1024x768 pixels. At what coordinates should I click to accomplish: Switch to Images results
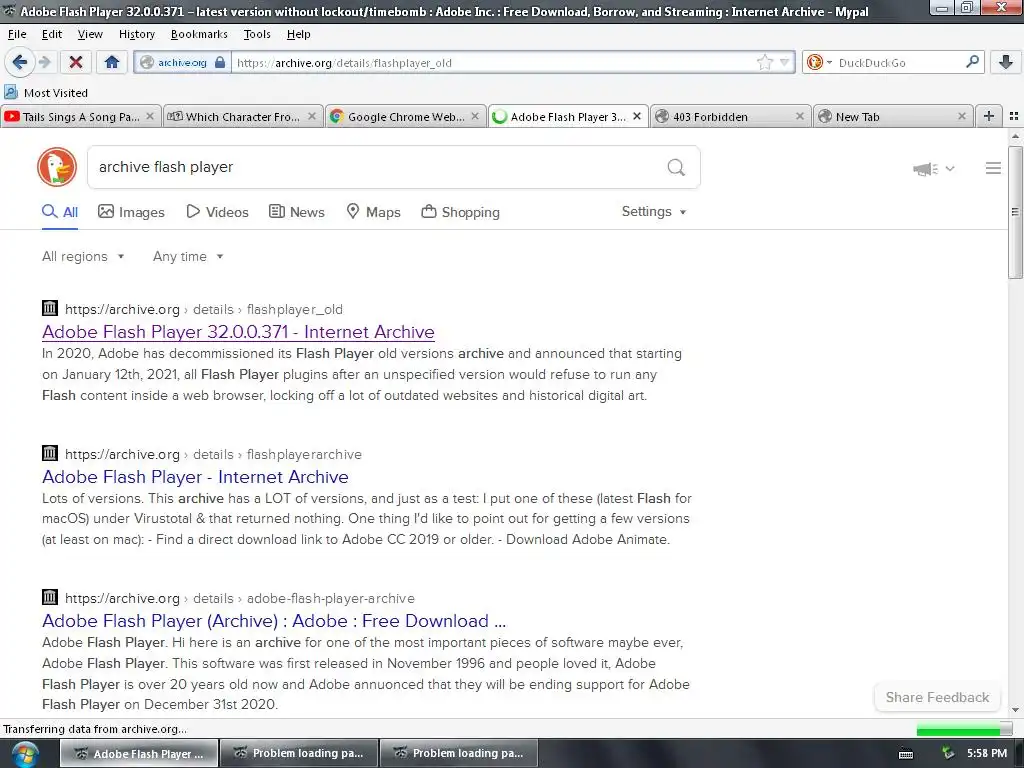tap(131, 212)
